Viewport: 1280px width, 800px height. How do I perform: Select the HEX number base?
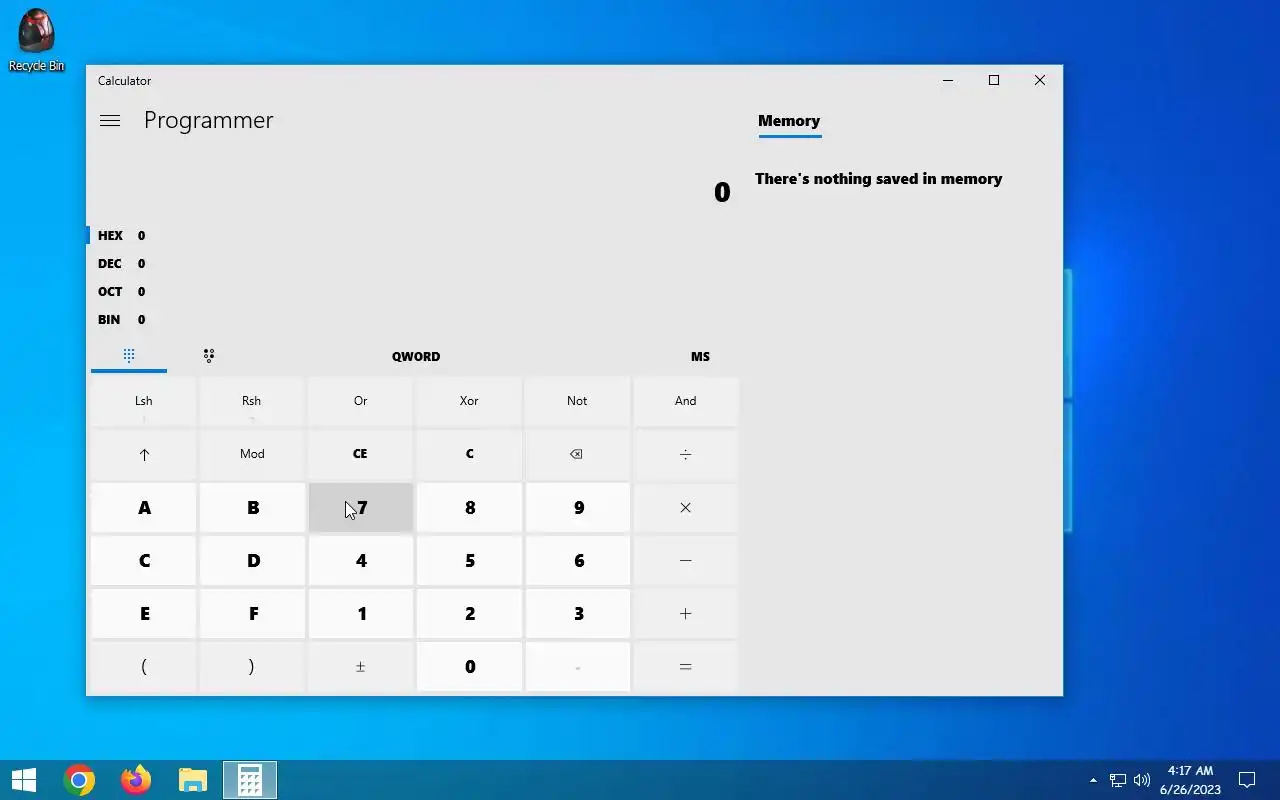[120, 236]
